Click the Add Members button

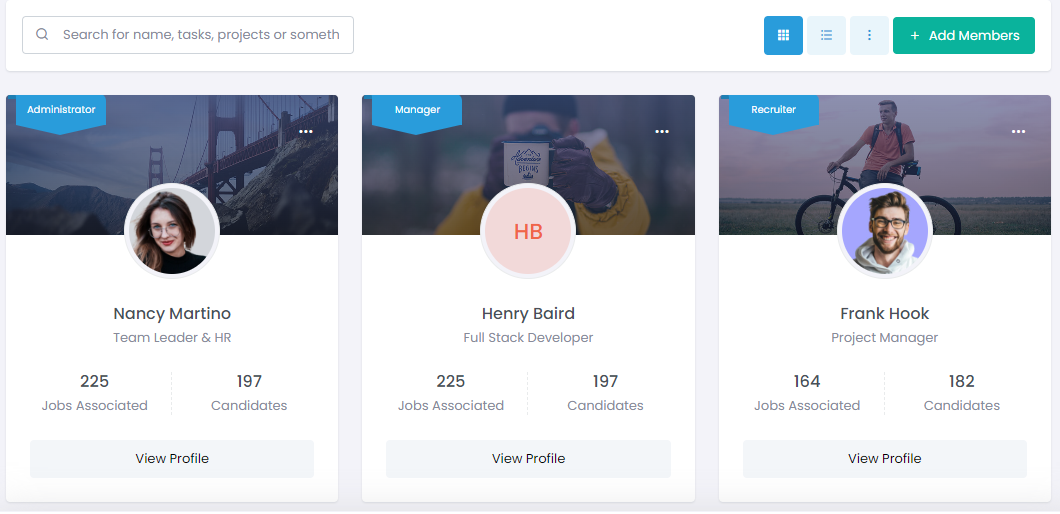point(963,35)
